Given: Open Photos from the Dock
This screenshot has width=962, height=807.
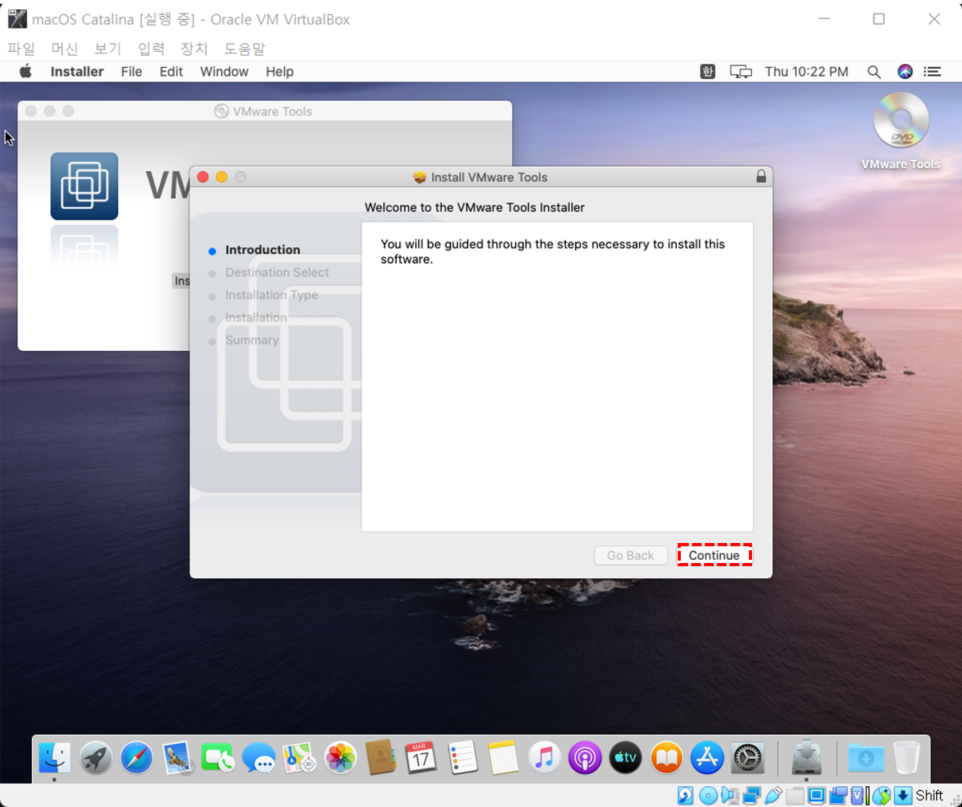Looking at the screenshot, I should coord(340,757).
